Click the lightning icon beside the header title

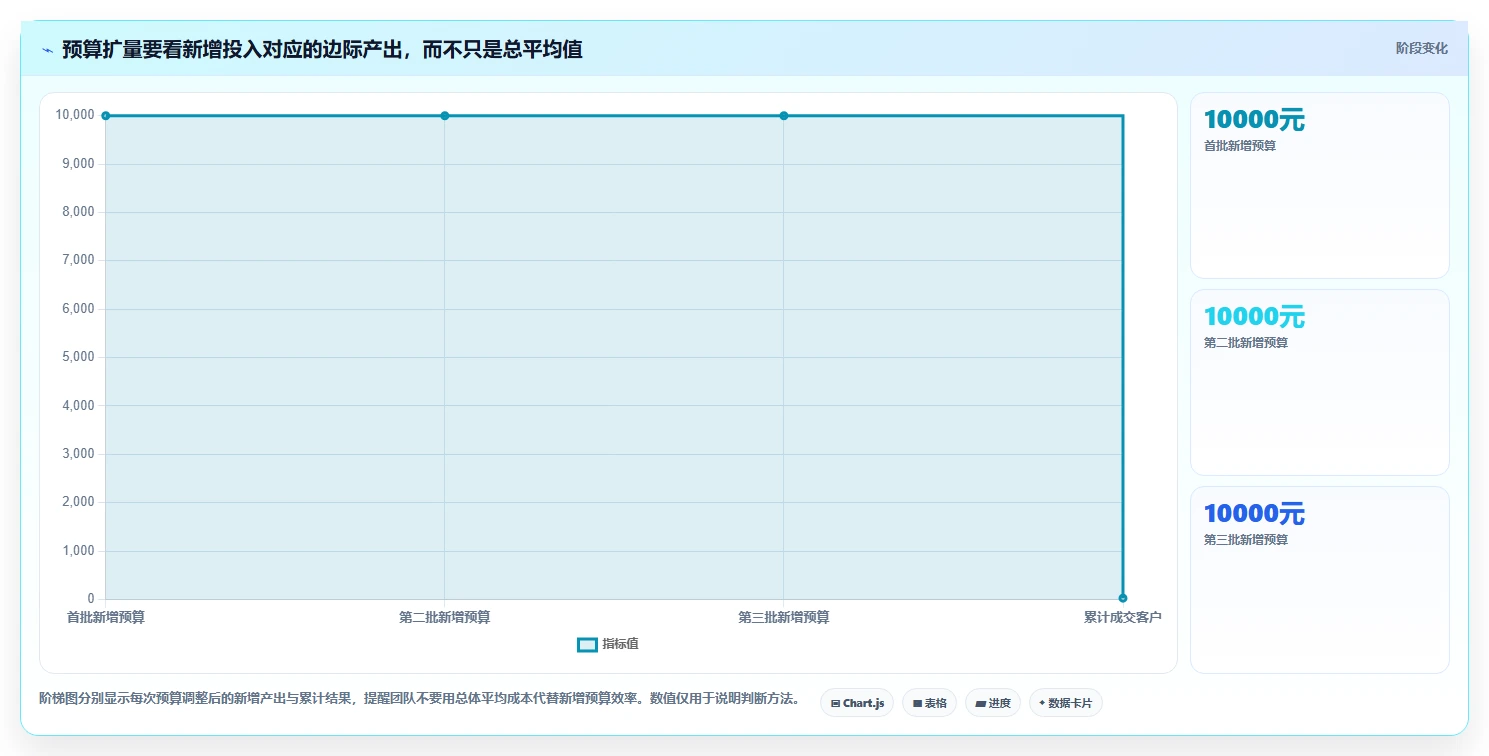[x=47, y=49]
